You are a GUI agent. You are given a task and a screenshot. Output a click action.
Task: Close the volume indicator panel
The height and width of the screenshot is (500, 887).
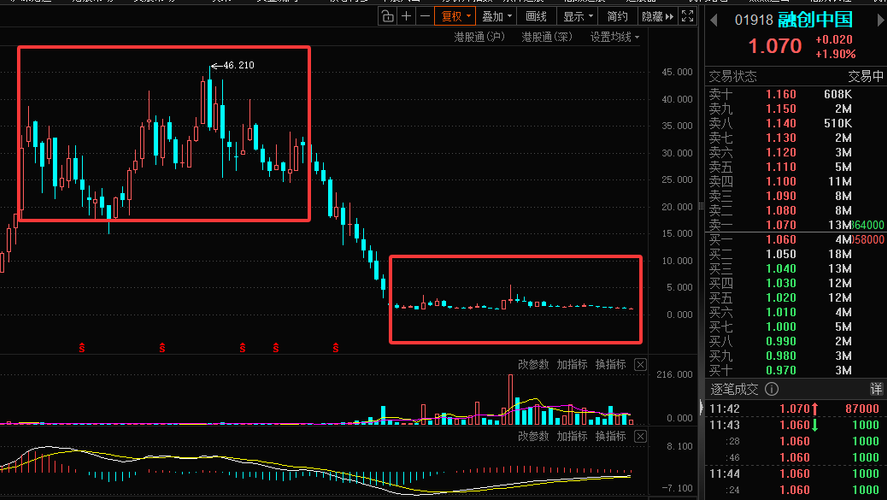pos(640,365)
